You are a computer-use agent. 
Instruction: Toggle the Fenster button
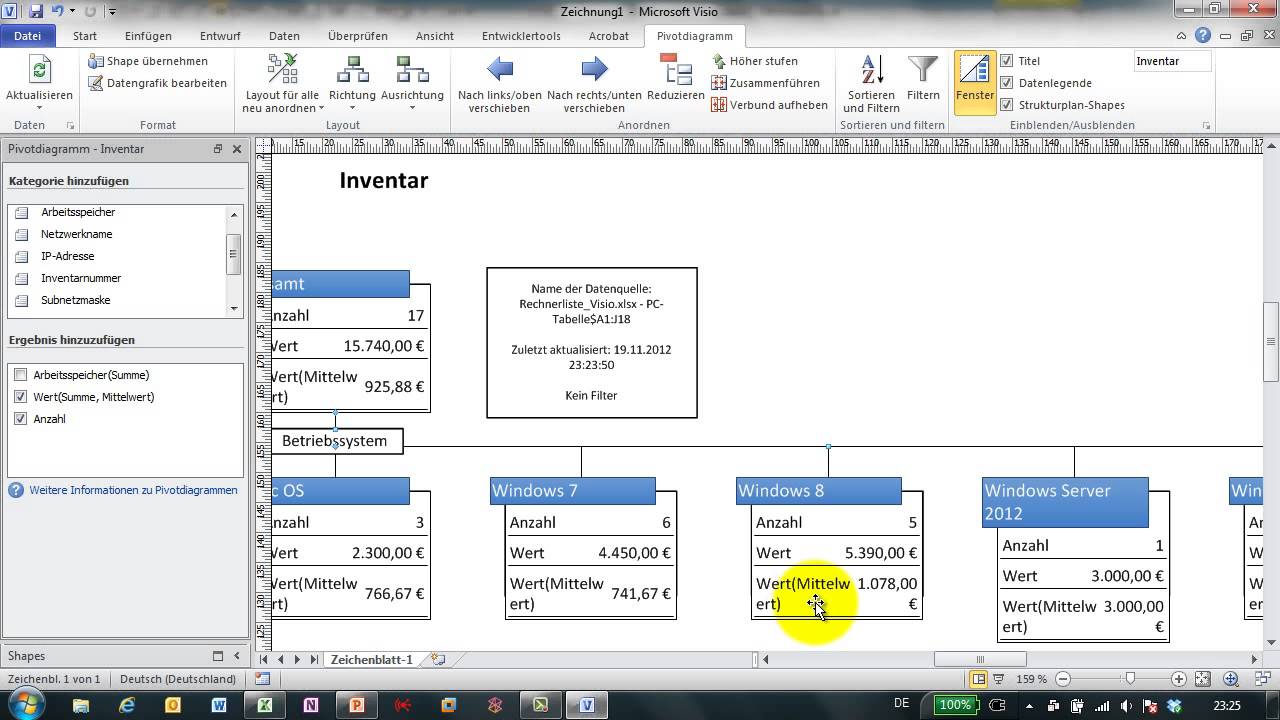pyautogui.click(x=975, y=84)
